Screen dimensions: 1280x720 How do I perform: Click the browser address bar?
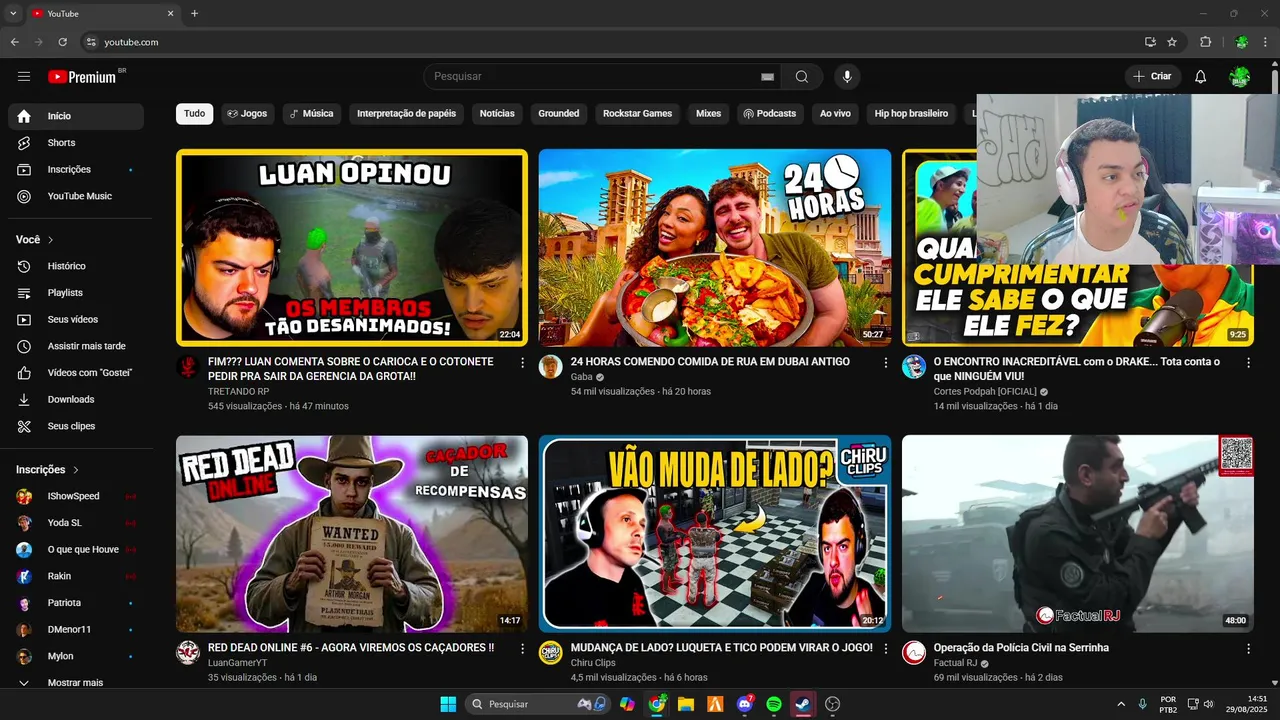coord(610,42)
